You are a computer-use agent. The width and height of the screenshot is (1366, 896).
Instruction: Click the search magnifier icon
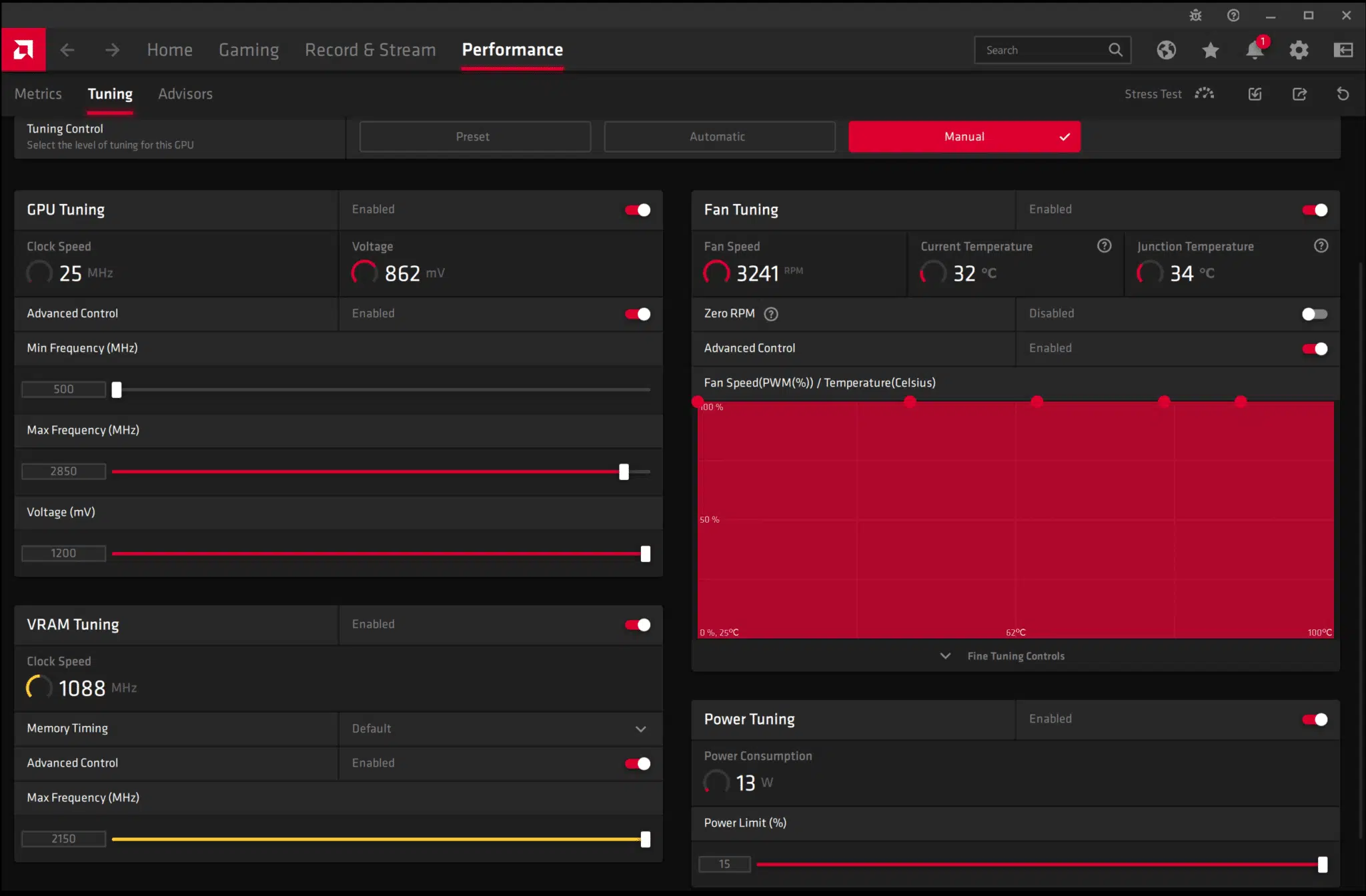click(1115, 50)
